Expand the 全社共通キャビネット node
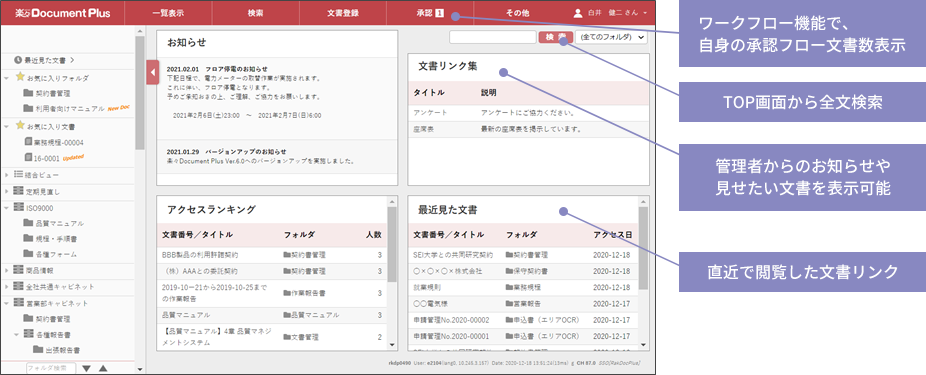The width and height of the screenshot is (926, 375). pos(6,286)
